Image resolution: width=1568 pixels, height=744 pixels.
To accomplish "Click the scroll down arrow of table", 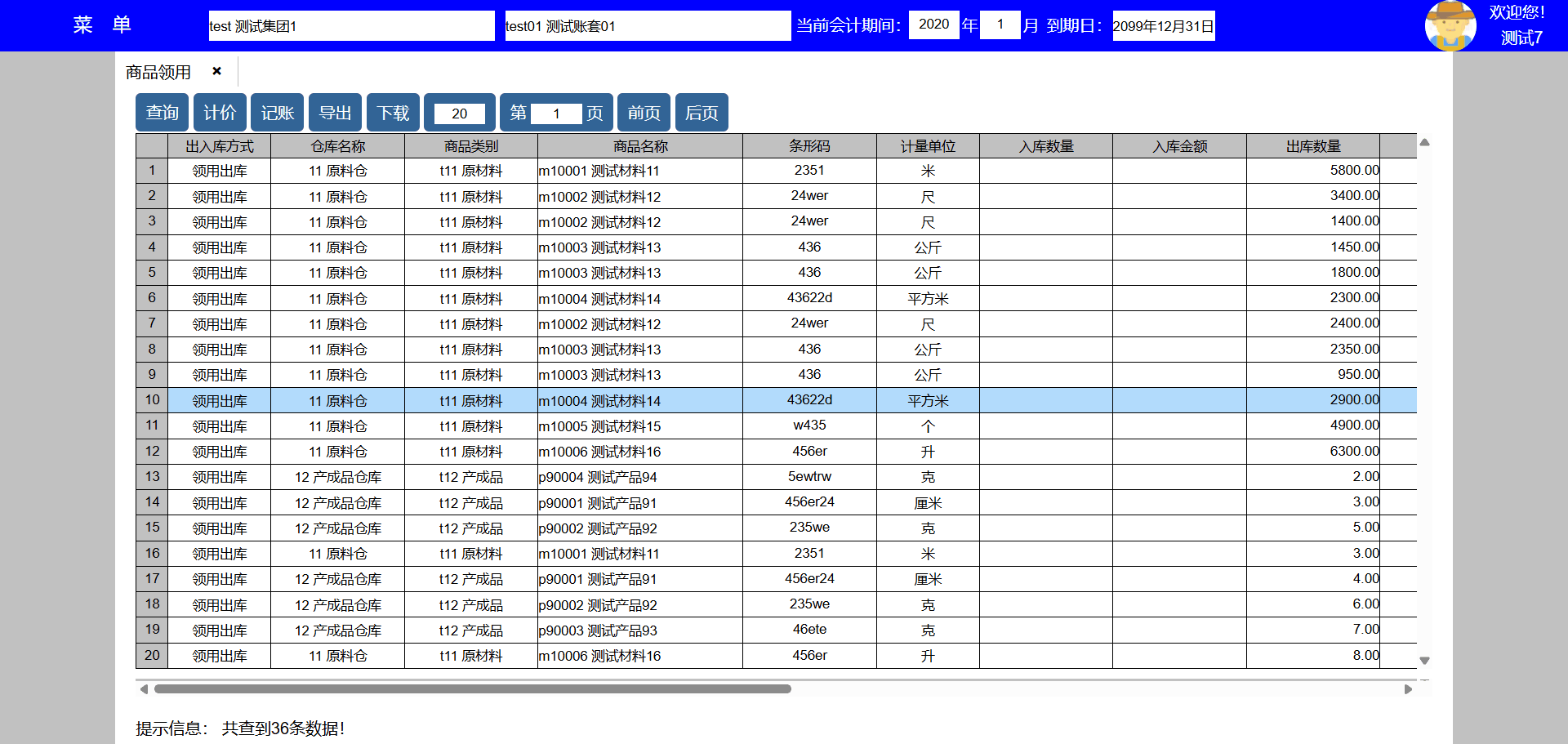I will coord(1424,660).
